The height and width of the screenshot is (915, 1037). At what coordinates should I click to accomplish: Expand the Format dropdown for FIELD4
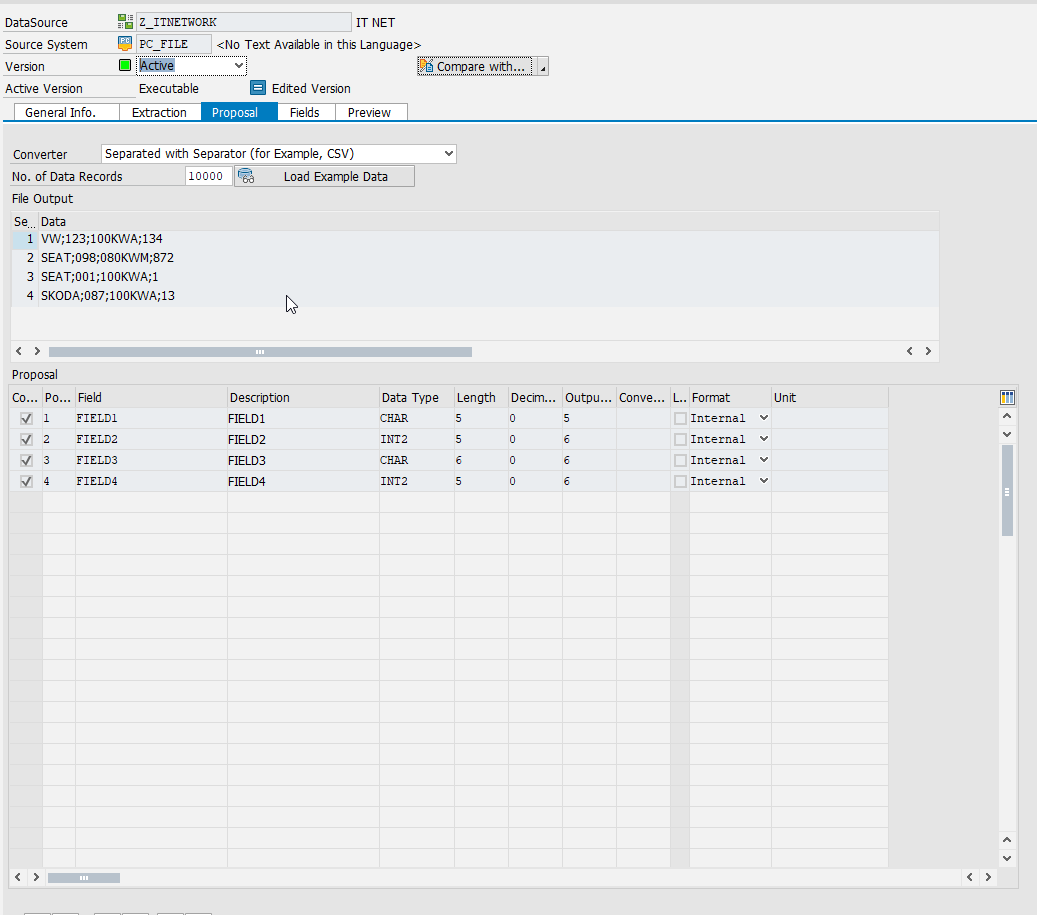point(764,481)
